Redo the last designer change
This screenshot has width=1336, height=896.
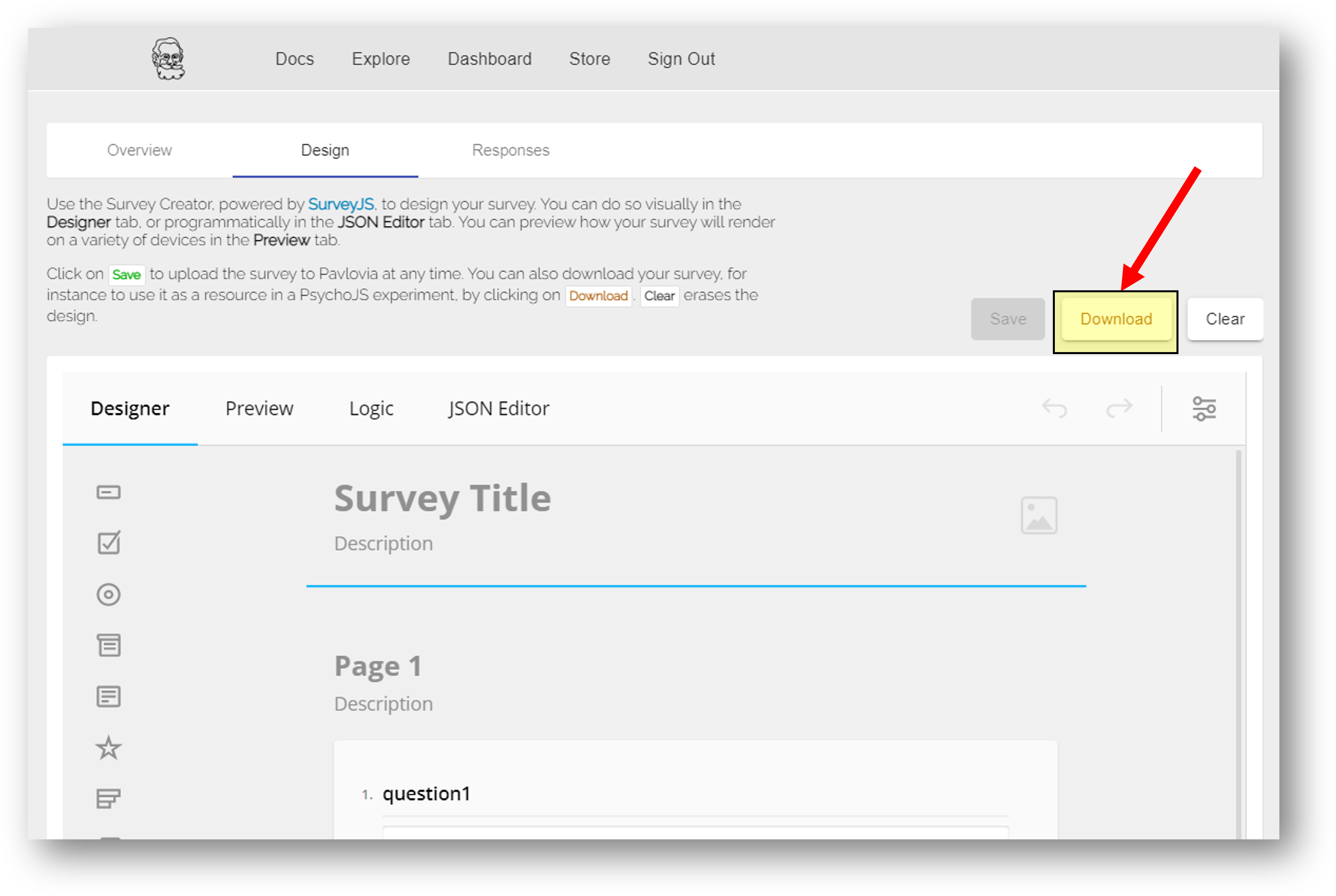point(1119,409)
